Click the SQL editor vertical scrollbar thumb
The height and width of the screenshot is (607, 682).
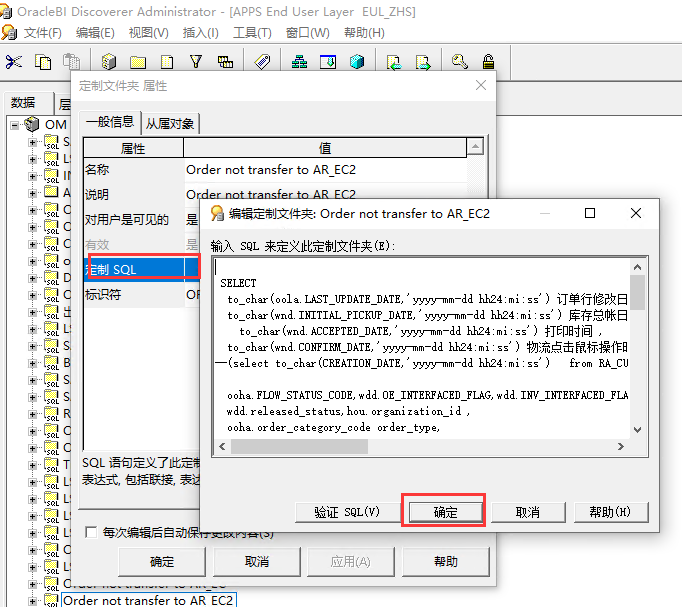coord(637,290)
